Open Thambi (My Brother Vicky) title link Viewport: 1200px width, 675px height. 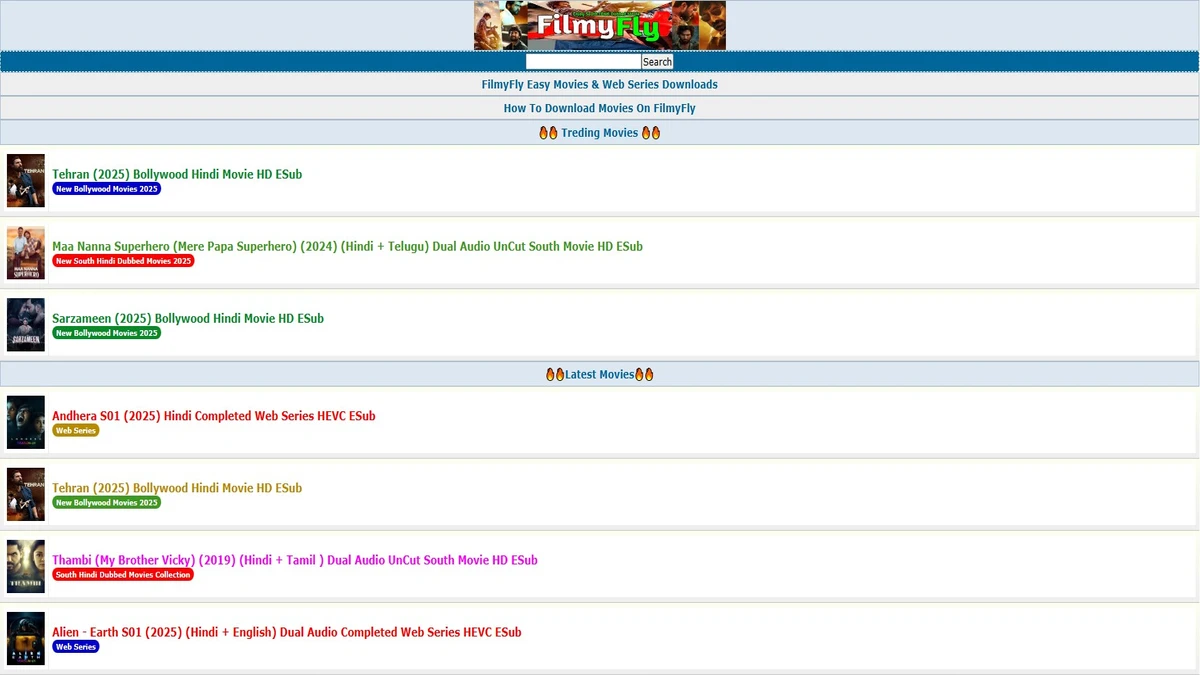coord(294,560)
